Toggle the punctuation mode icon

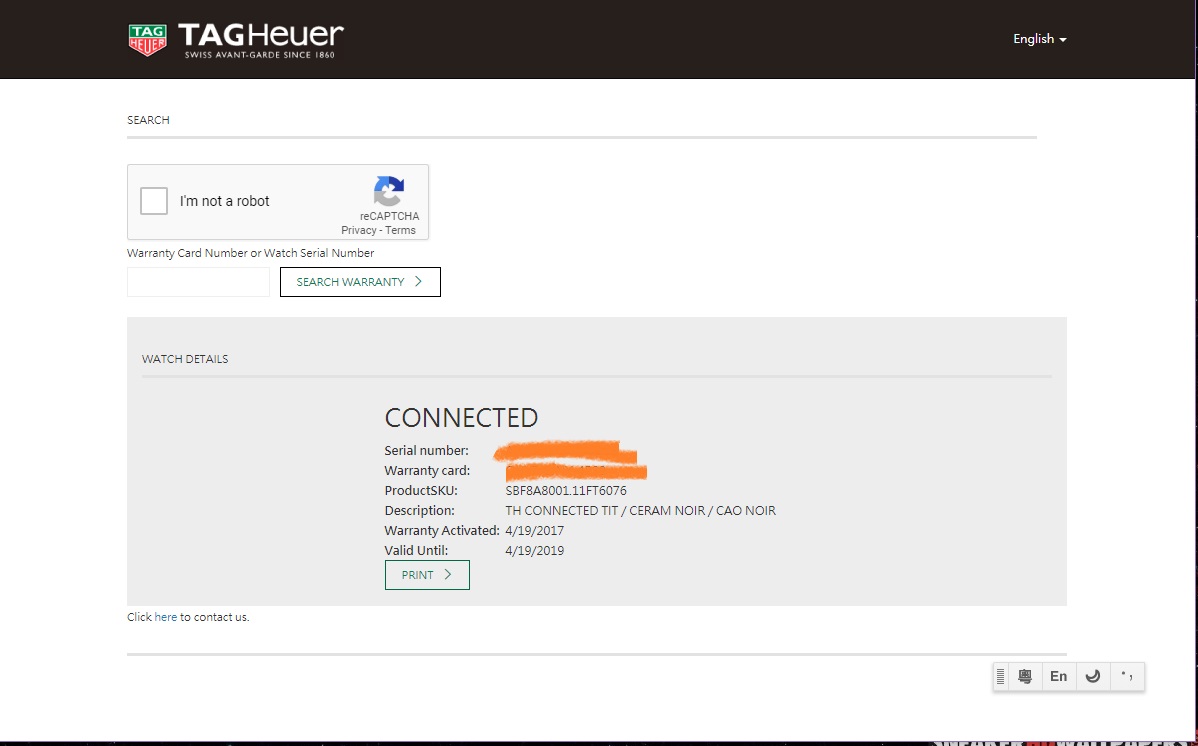1127,676
